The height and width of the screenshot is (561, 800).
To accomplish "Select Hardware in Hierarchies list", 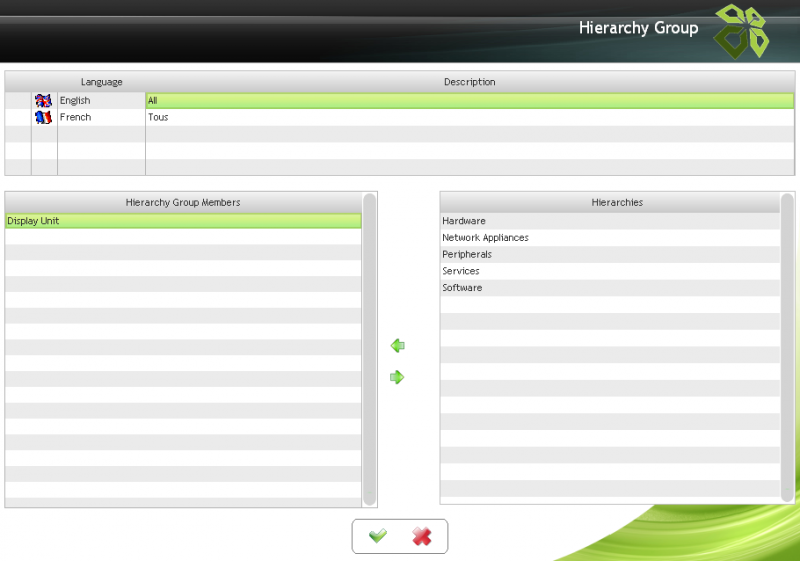I will [x=464, y=221].
